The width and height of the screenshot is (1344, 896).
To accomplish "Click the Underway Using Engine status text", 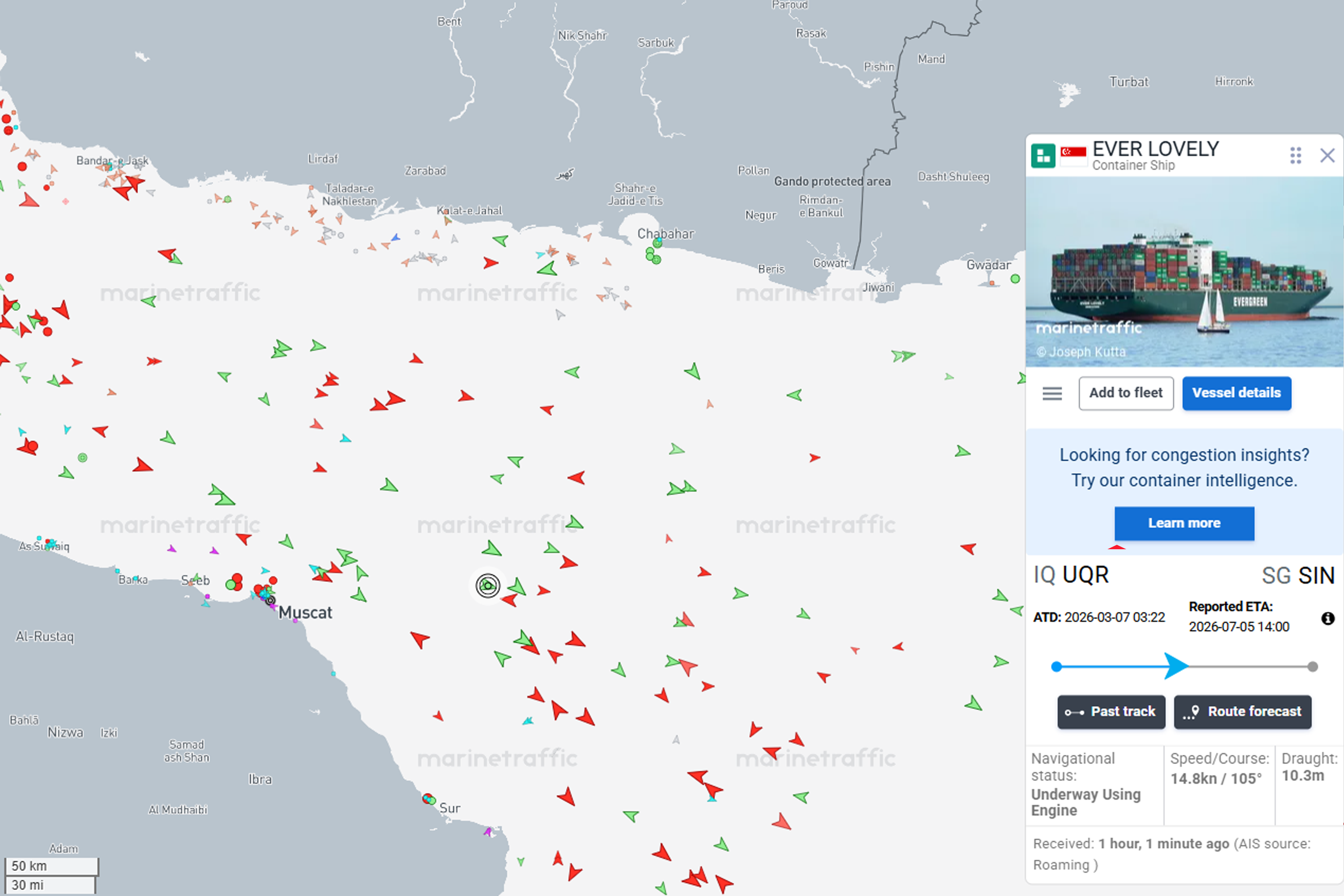I will point(1086,802).
